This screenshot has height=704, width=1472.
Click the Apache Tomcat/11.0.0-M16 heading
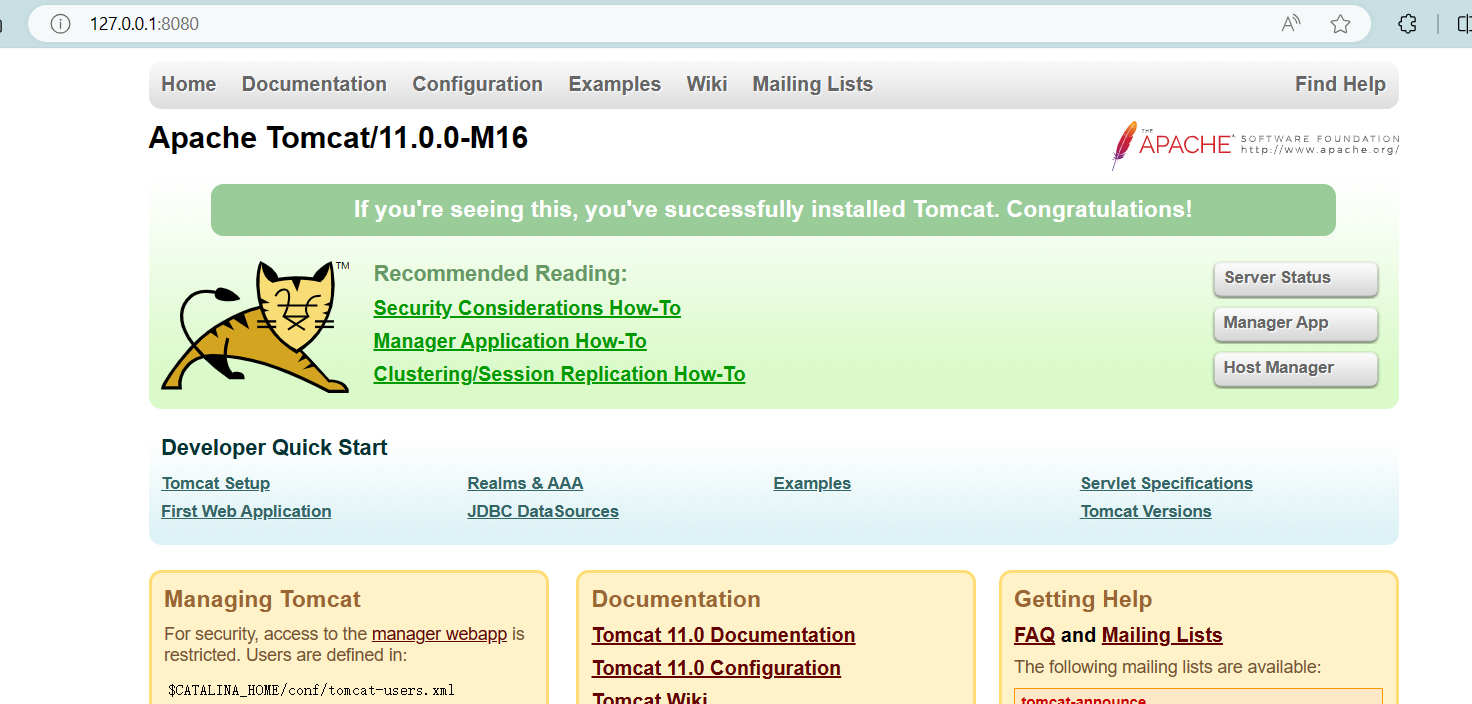[338, 137]
